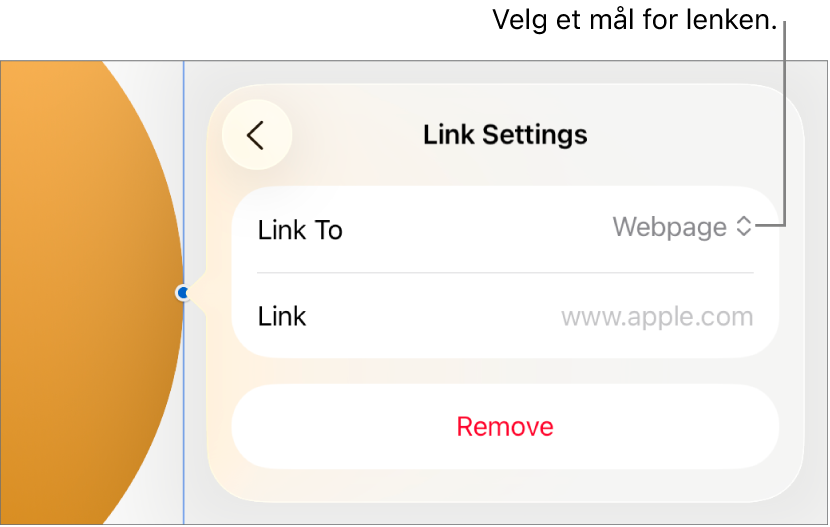Click the gray canvas below the popover
Viewport: 830px width, 527px height.
[x=503, y=513]
